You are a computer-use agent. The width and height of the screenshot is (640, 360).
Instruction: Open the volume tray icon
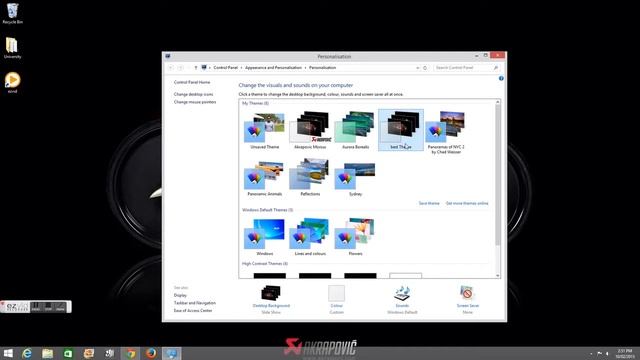607,353
